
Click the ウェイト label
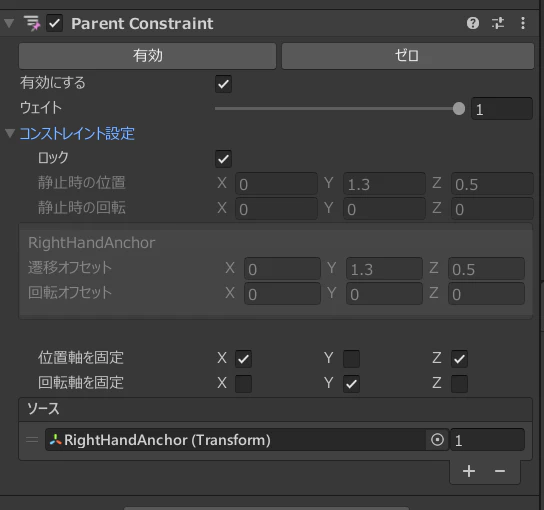tap(41, 108)
